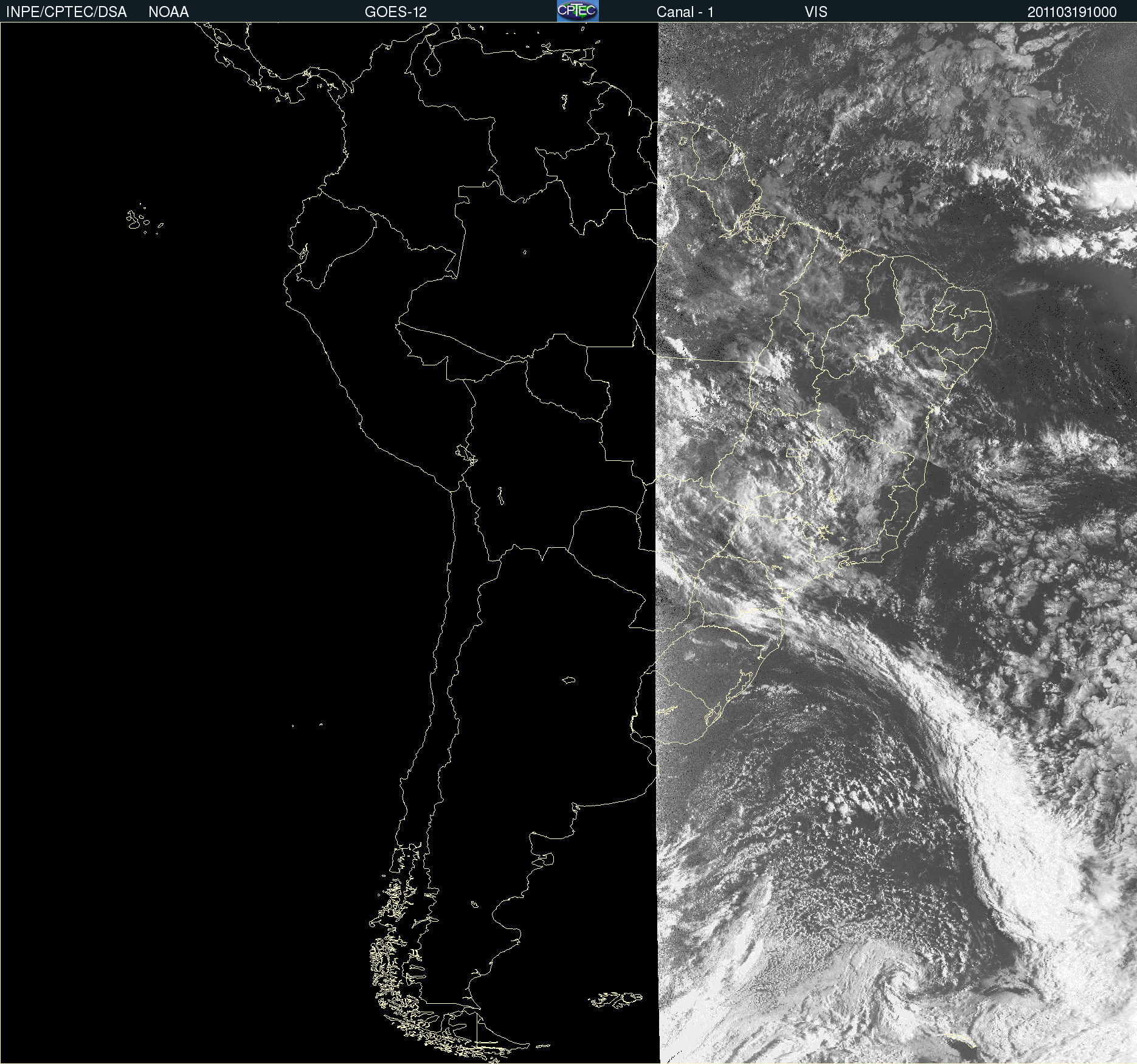Viewport: 1137px width, 1064px height.
Task: Click the NOAA text in header
Action: pos(168,12)
